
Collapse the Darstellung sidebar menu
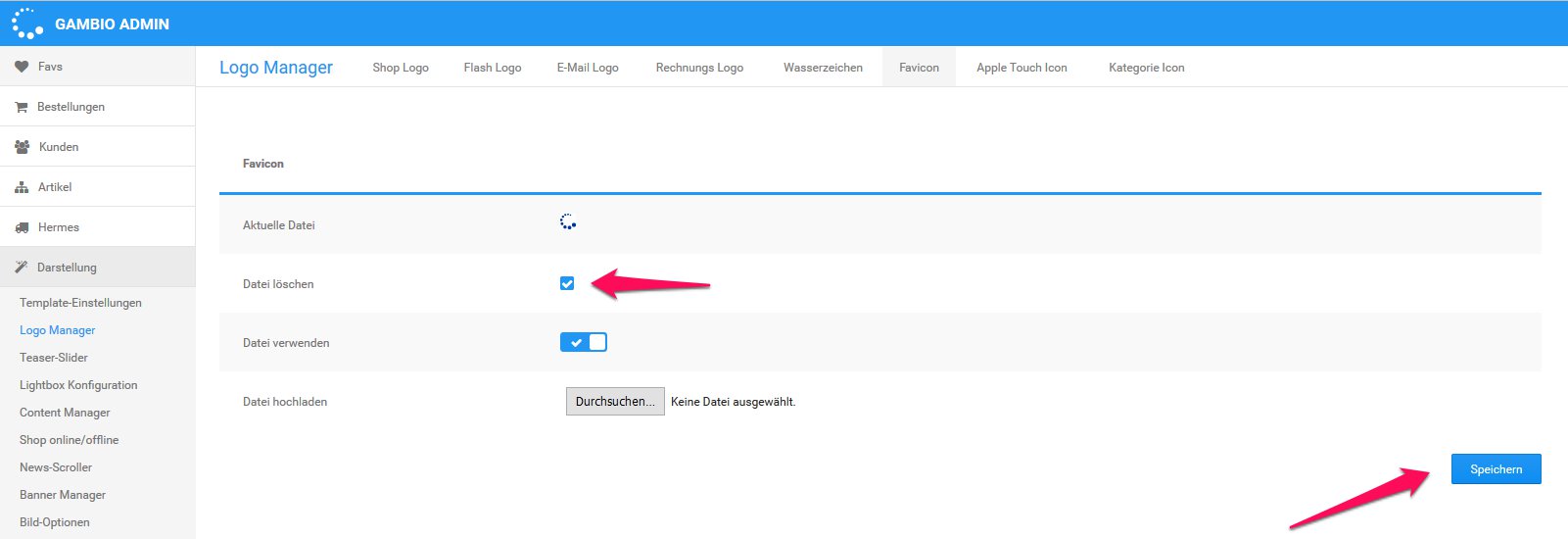[x=67, y=268]
